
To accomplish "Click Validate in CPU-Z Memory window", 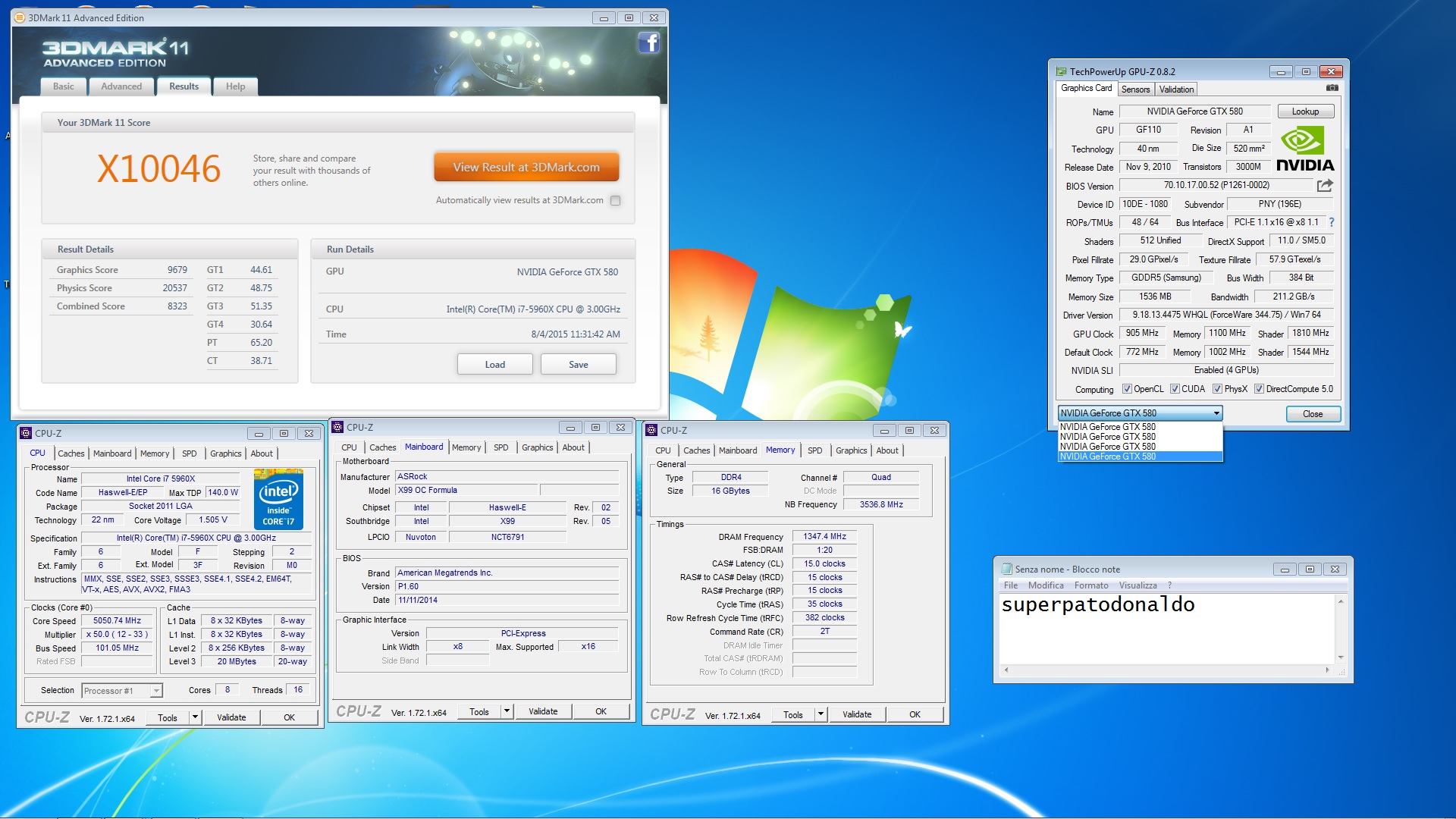I will point(857,714).
